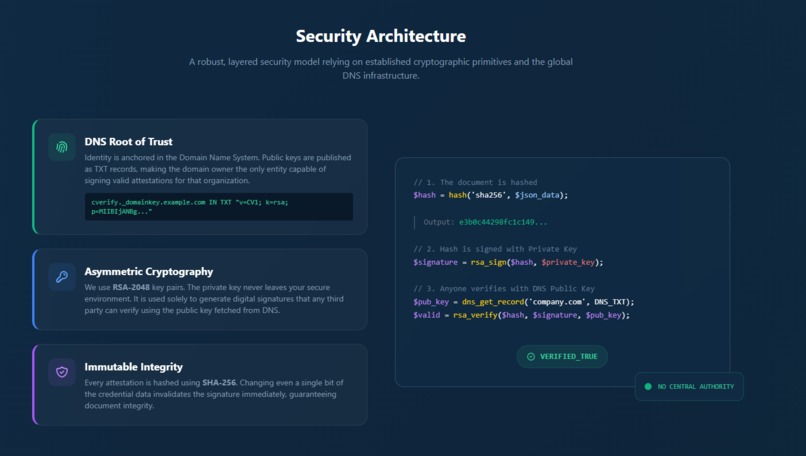Click the $valid = rsa_verify line
The height and width of the screenshot is (456, 806).
[x=522, y=315]
